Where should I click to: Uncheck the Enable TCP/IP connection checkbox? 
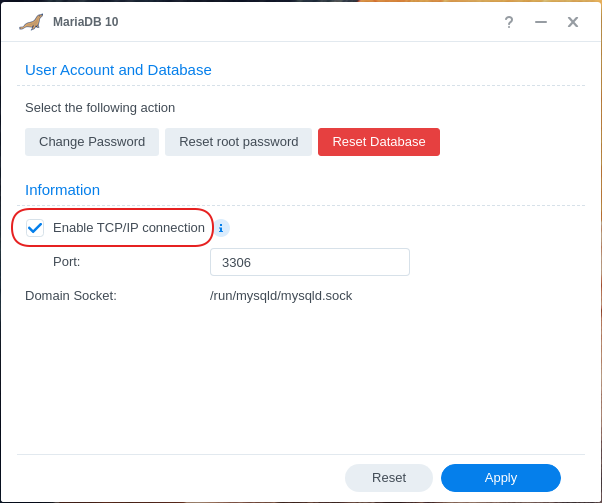(x=35, y=228)
